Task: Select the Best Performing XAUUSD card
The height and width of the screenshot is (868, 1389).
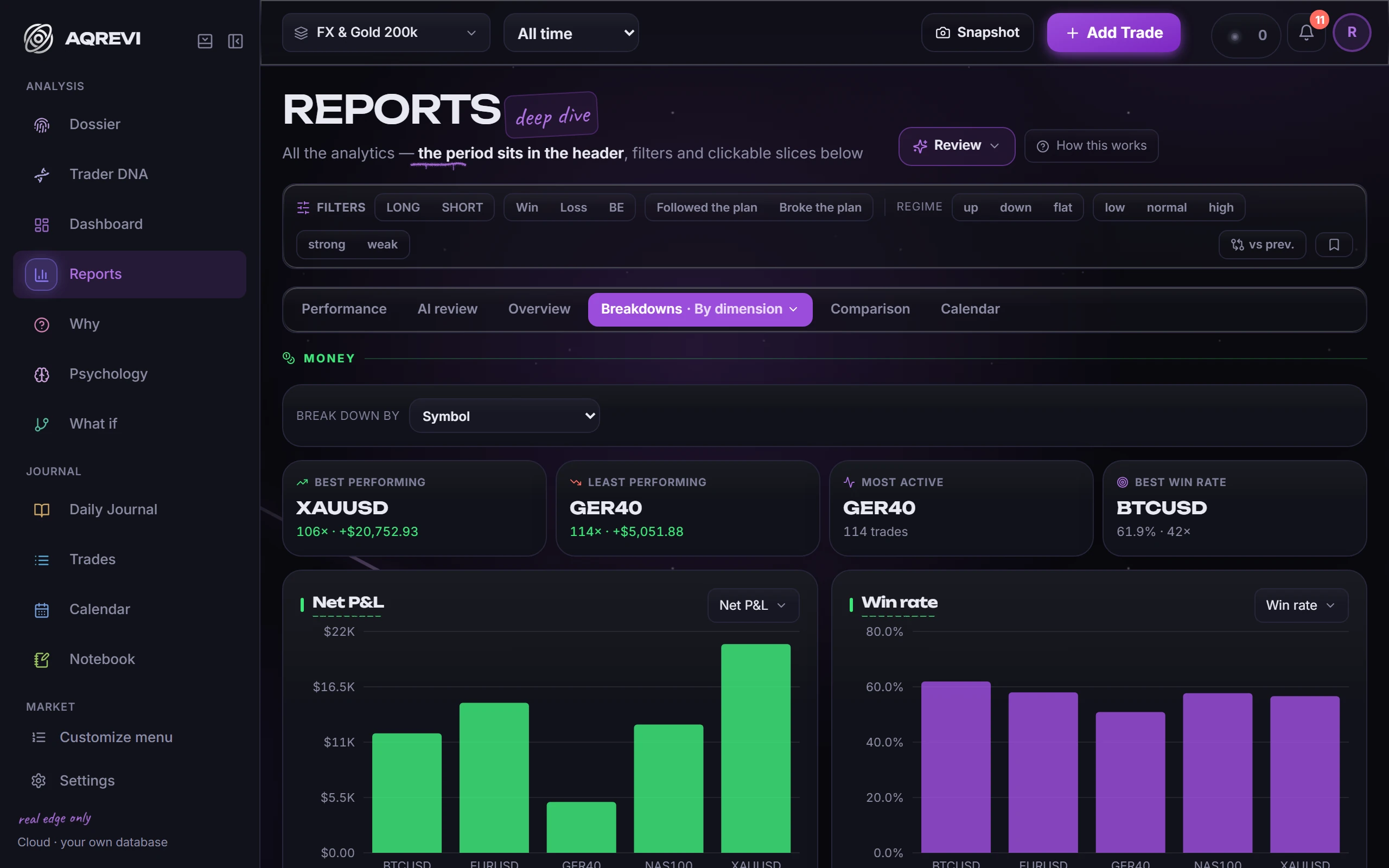Action: 415,508
